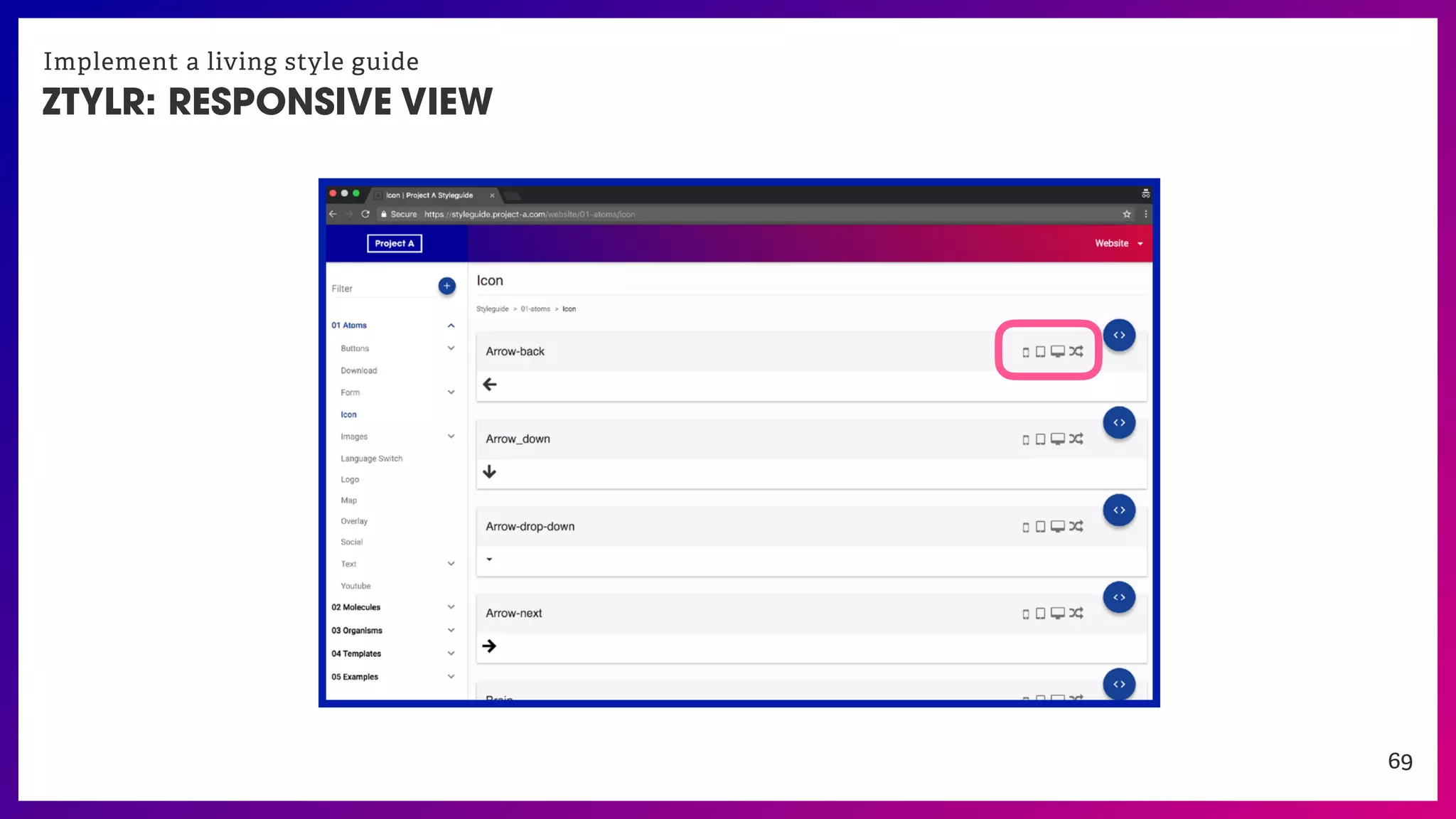1456x819 pixels.
Task: Click browser back arrow
Action: pos(333,214)
